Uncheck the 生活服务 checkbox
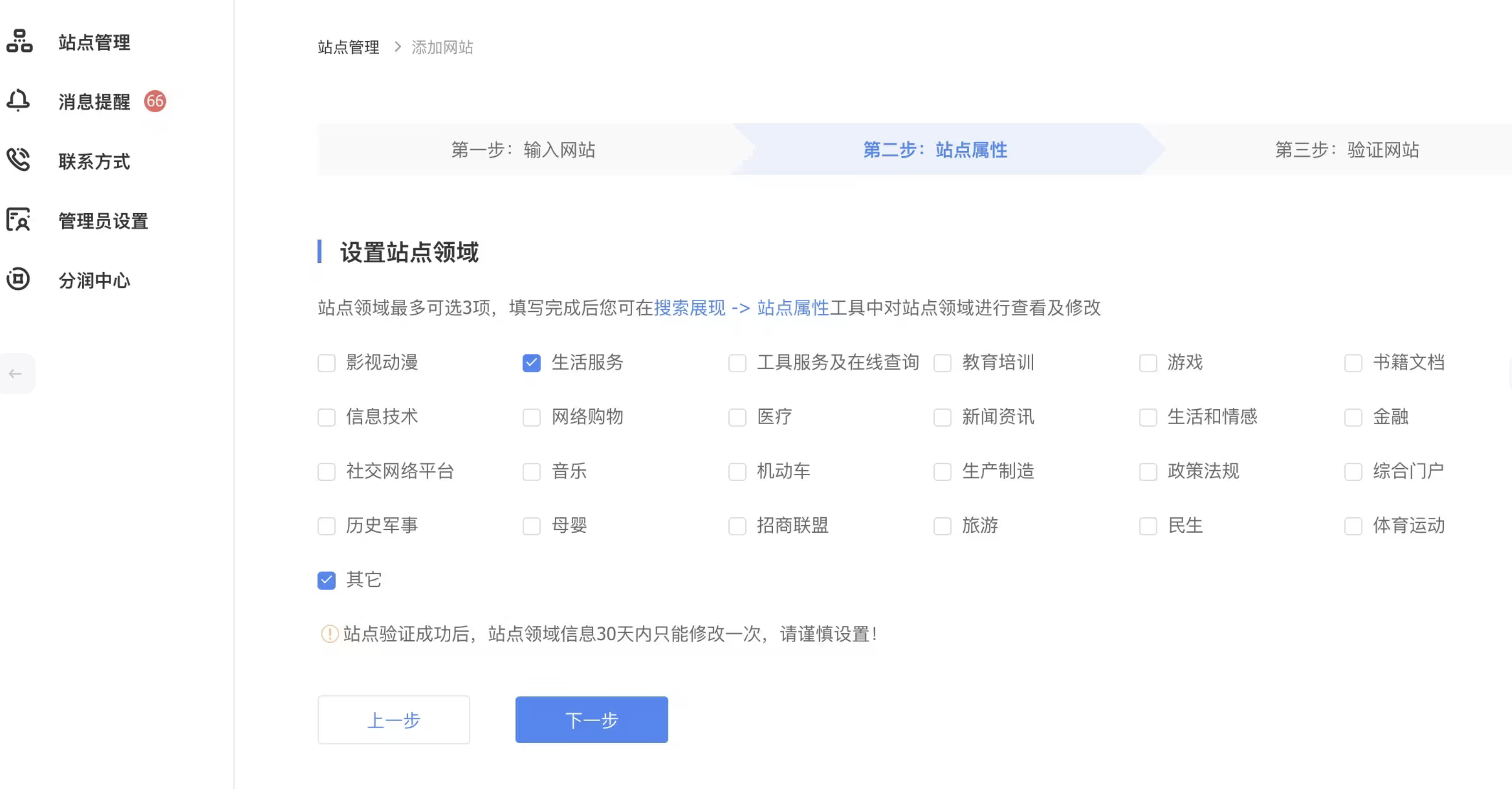This screenshot has height=796, width=1512. (532, 363)
